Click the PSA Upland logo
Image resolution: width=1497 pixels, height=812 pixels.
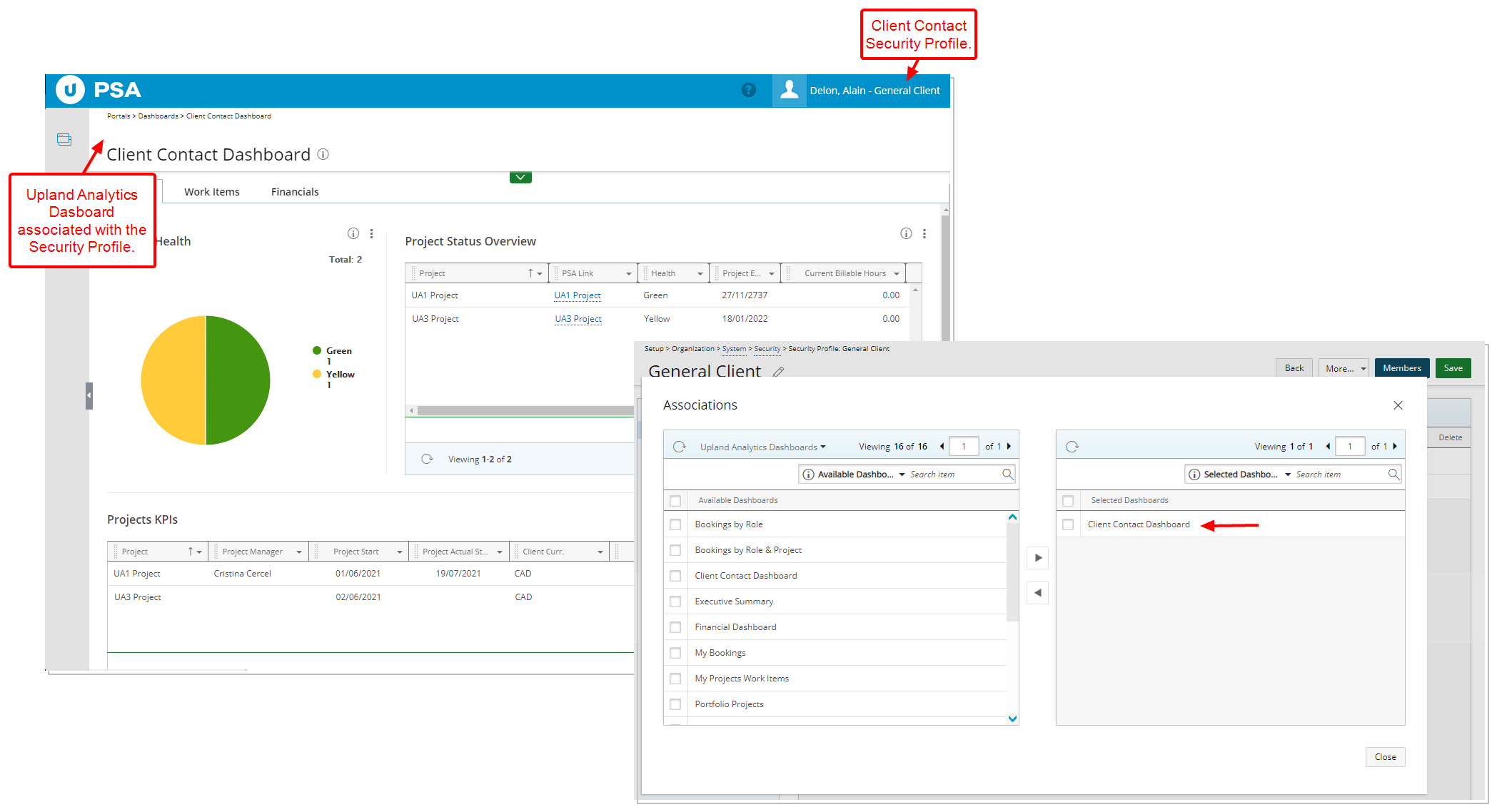coord(99,90)
